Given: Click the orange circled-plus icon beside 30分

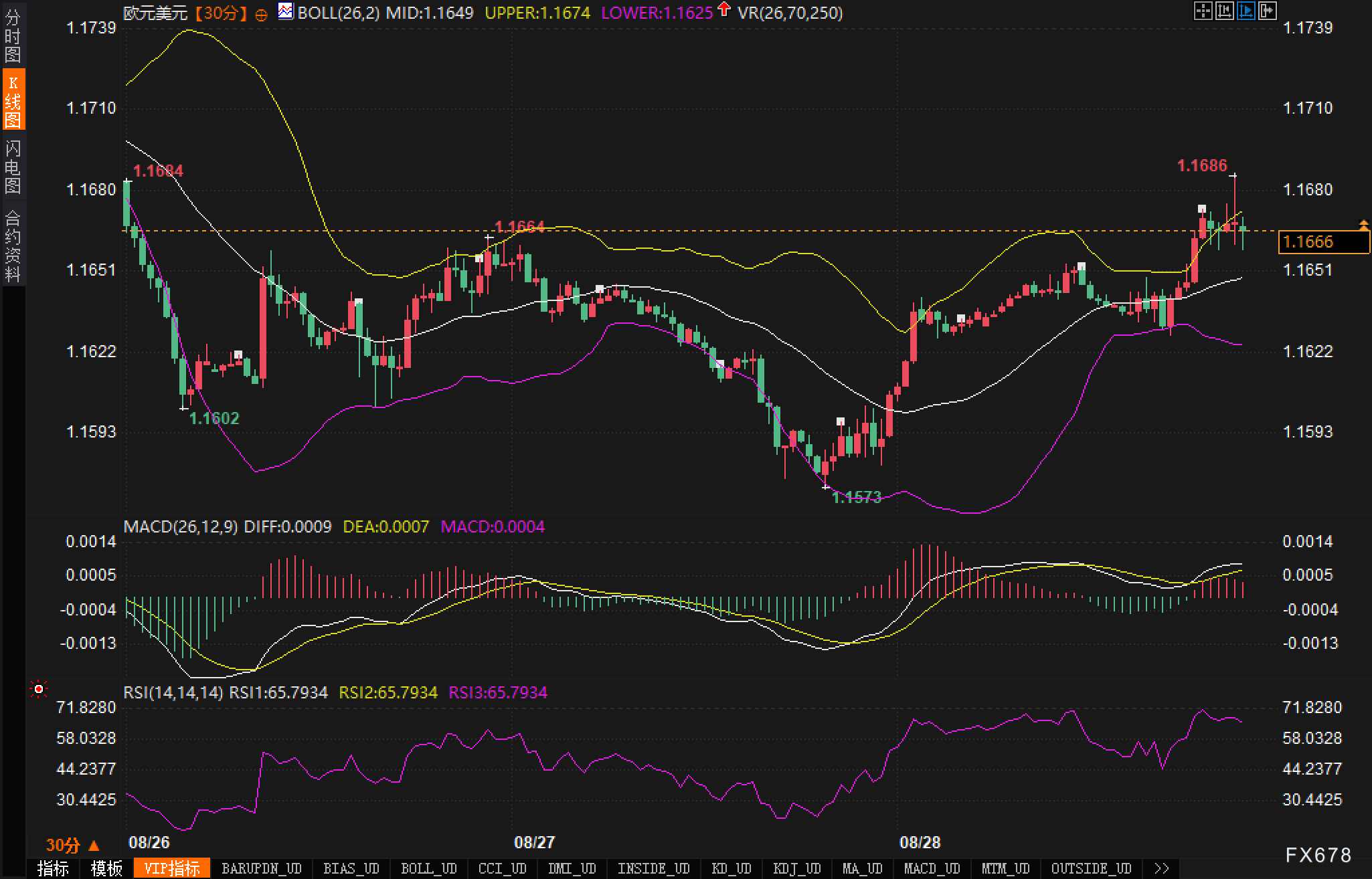Looking at the screenshot, I should coord(262,15).
